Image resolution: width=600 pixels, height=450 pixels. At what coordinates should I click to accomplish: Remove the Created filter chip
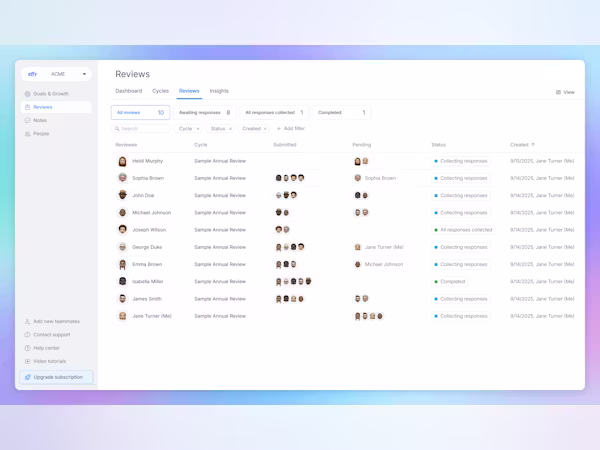click(x=265, y=129)
